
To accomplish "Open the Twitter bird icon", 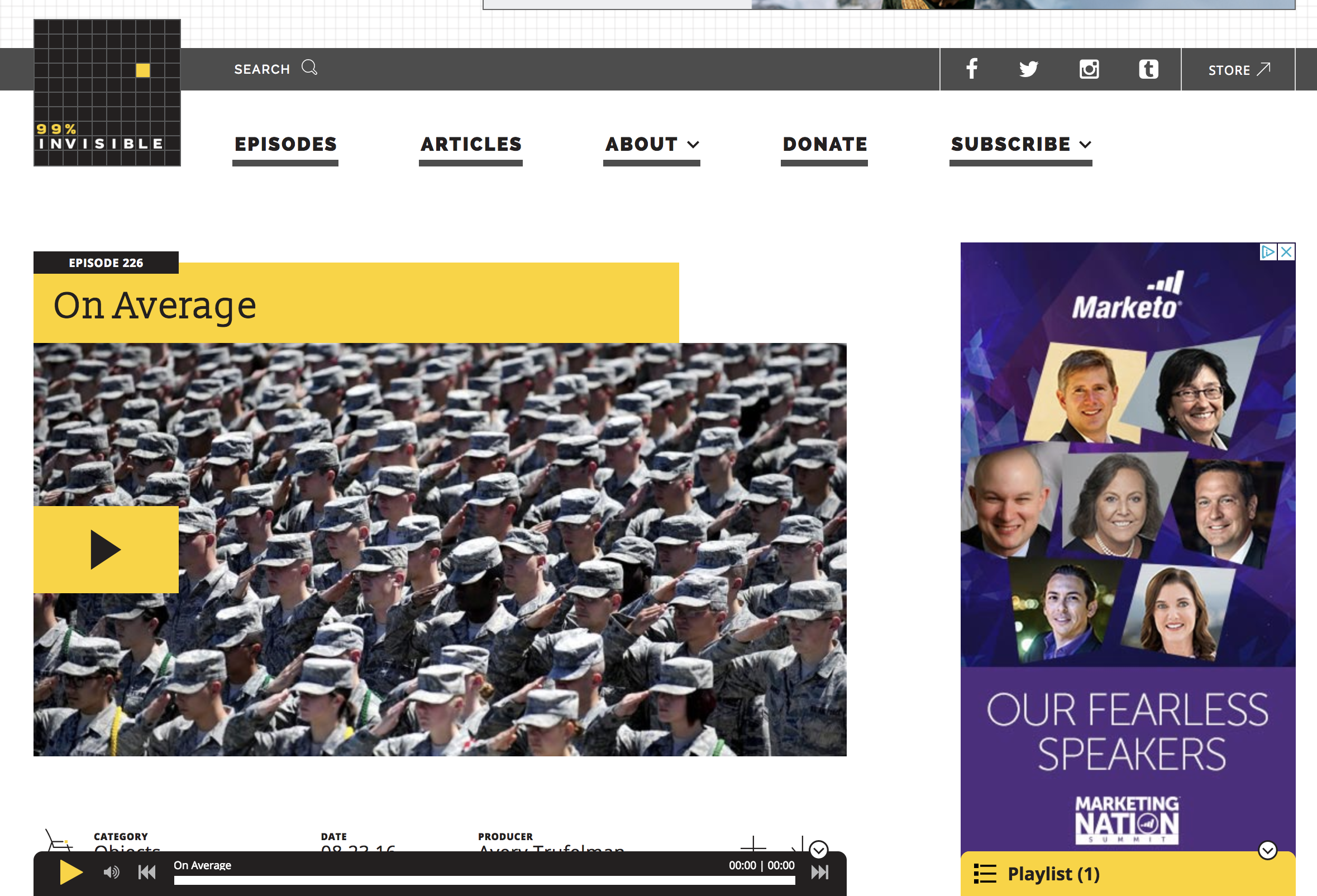I will point(1029,69).
